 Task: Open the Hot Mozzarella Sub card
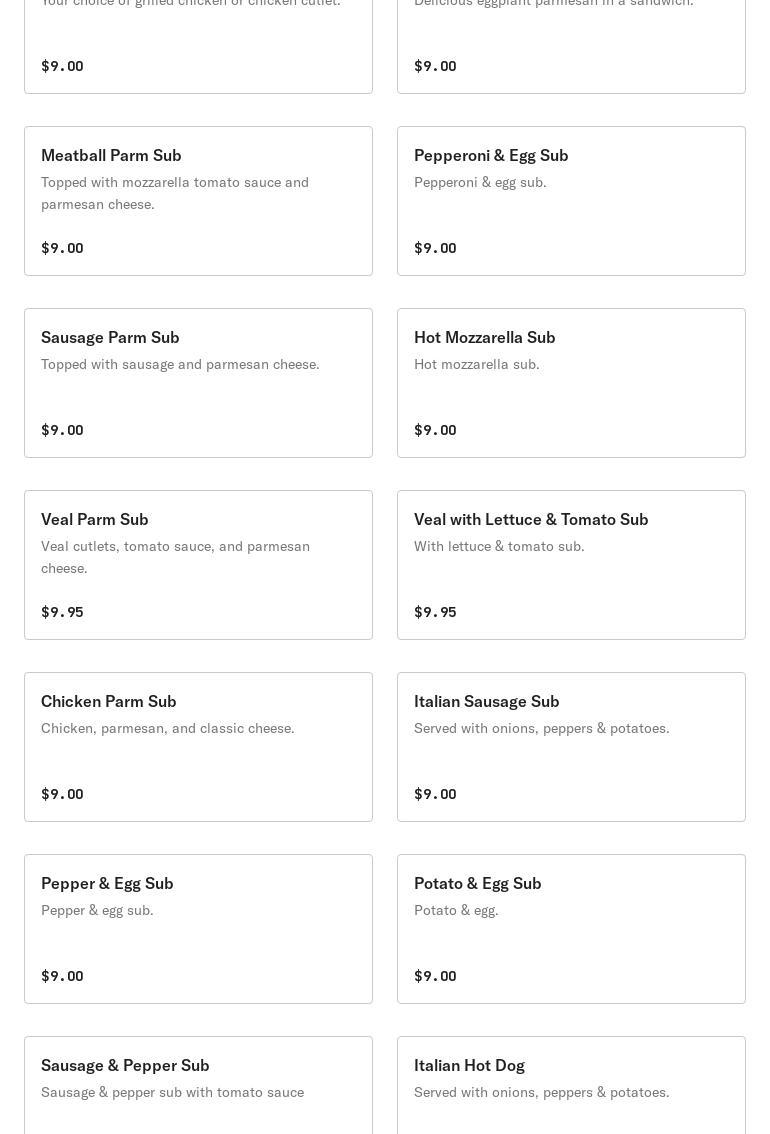[571, 383]
